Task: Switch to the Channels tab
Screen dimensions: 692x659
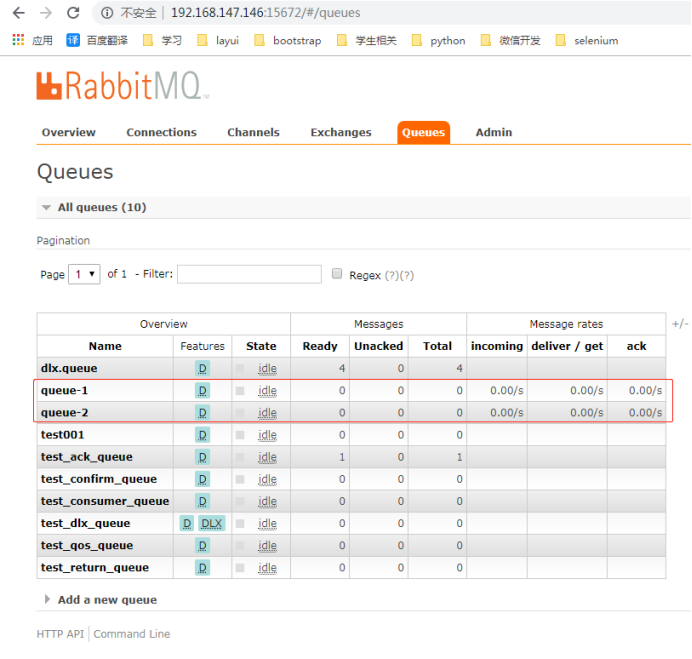Action: coord(253,132)
